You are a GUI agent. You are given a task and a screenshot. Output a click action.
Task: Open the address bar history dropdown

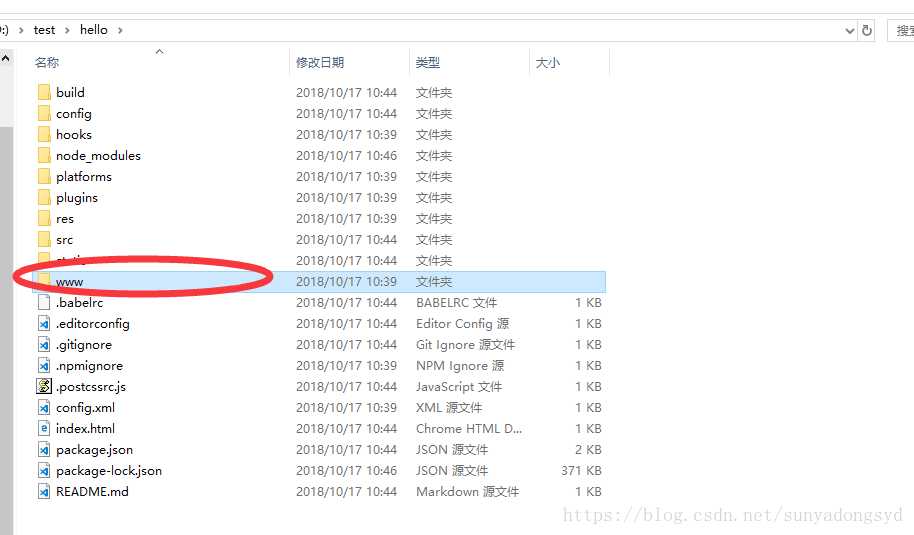[850, 31]
